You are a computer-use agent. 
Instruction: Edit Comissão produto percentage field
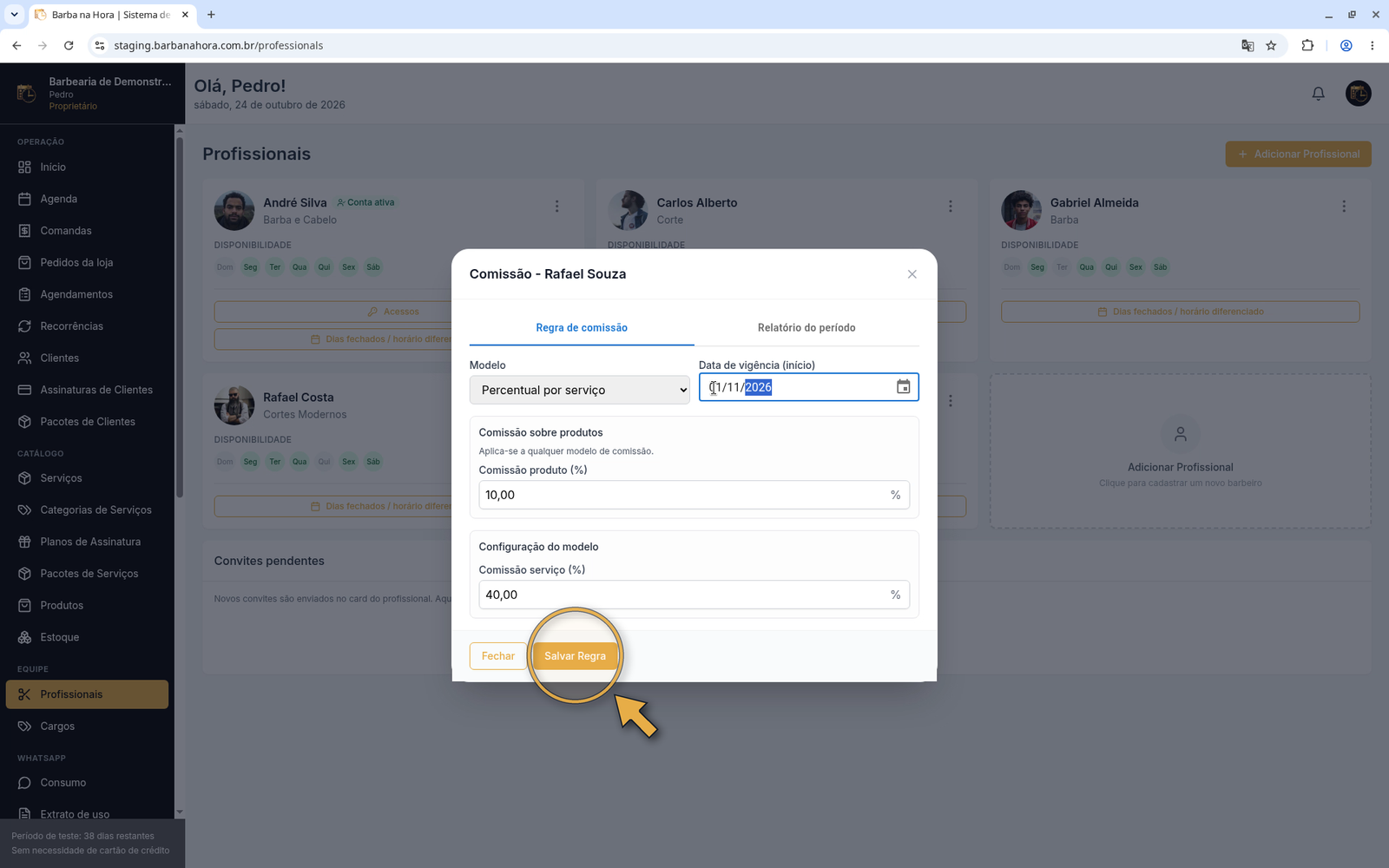[x=694, y=495]
